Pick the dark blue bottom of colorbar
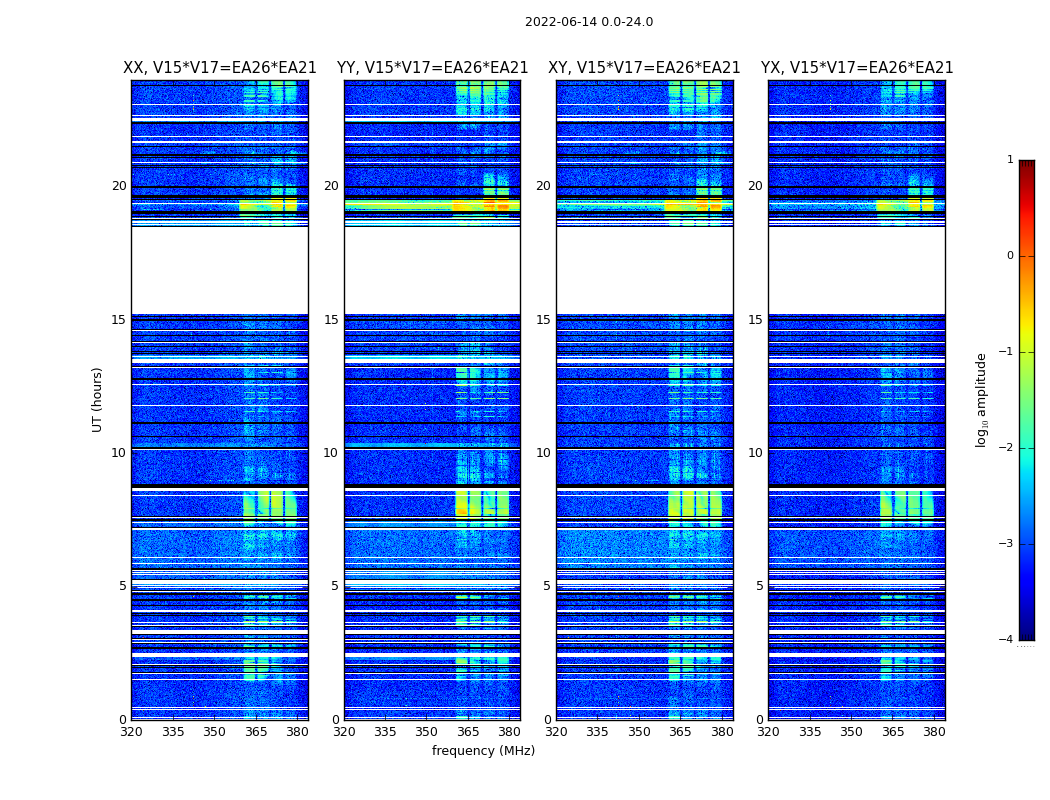The height and width of the screenshot is (800, 1050). pyautogui.click(x=1026, y=635)
